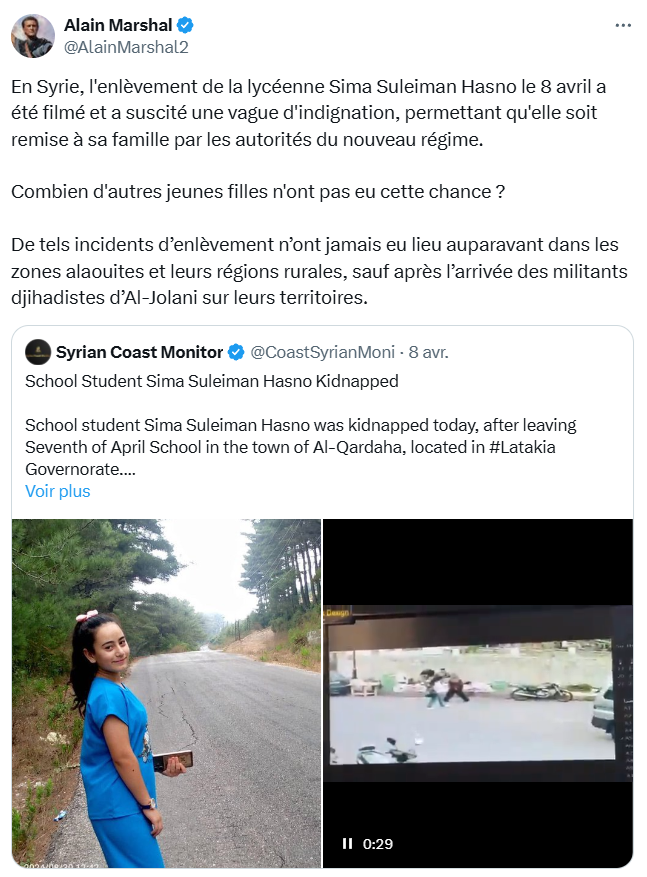Click the 0:29 video time indicator
The width and height of the screenshot is (647, 877).
point(378,843)
